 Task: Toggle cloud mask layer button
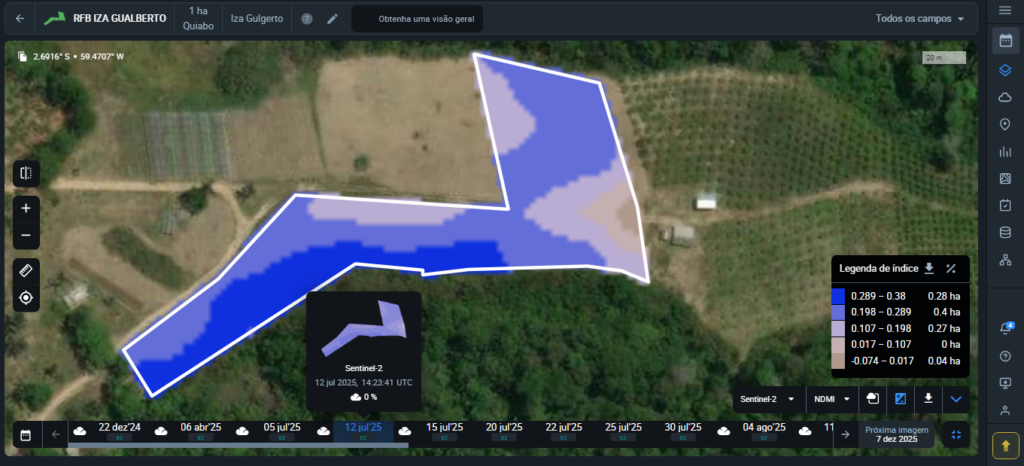pyautogui.click(x=873, y=398)
